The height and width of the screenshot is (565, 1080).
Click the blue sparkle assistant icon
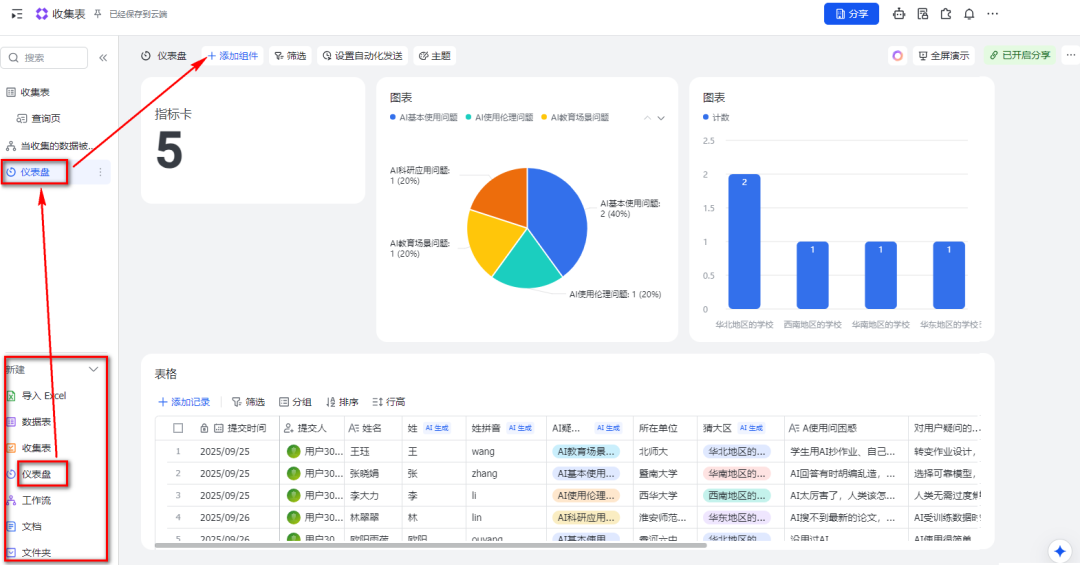click(x=1059, y=551)
